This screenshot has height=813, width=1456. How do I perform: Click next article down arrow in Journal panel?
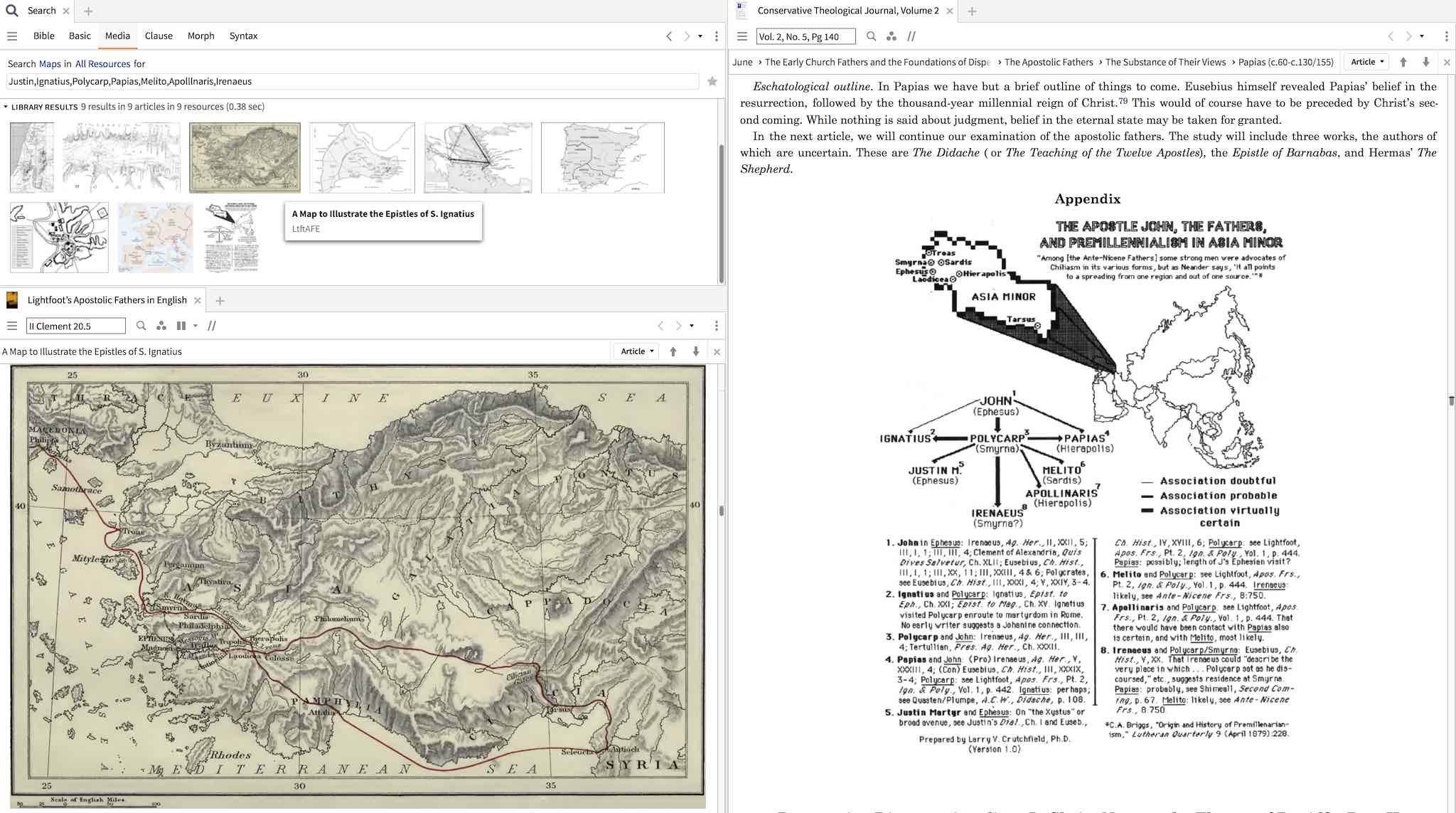pyautogui.click(x=1425, y=62)
